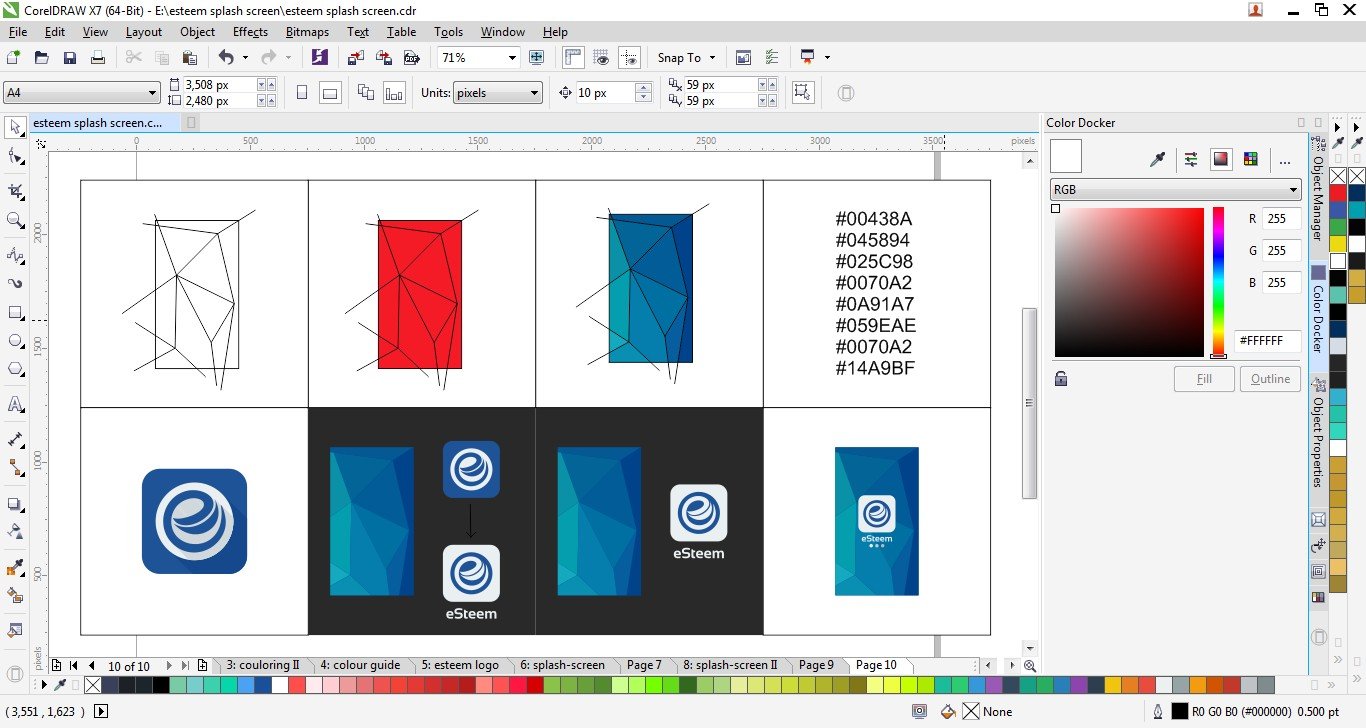This screenshot has height=728, width=1366.
Task: Select the Text tool
Action: pyautogui.click(x=15, y=405)
